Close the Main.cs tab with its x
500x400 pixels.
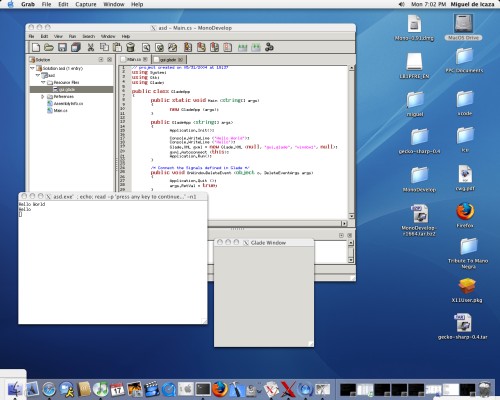(x=145, y=59)
